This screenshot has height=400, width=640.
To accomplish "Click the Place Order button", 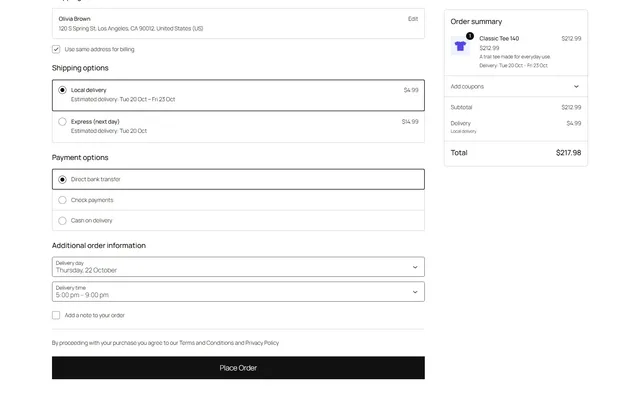I will (x=238, y=368).
